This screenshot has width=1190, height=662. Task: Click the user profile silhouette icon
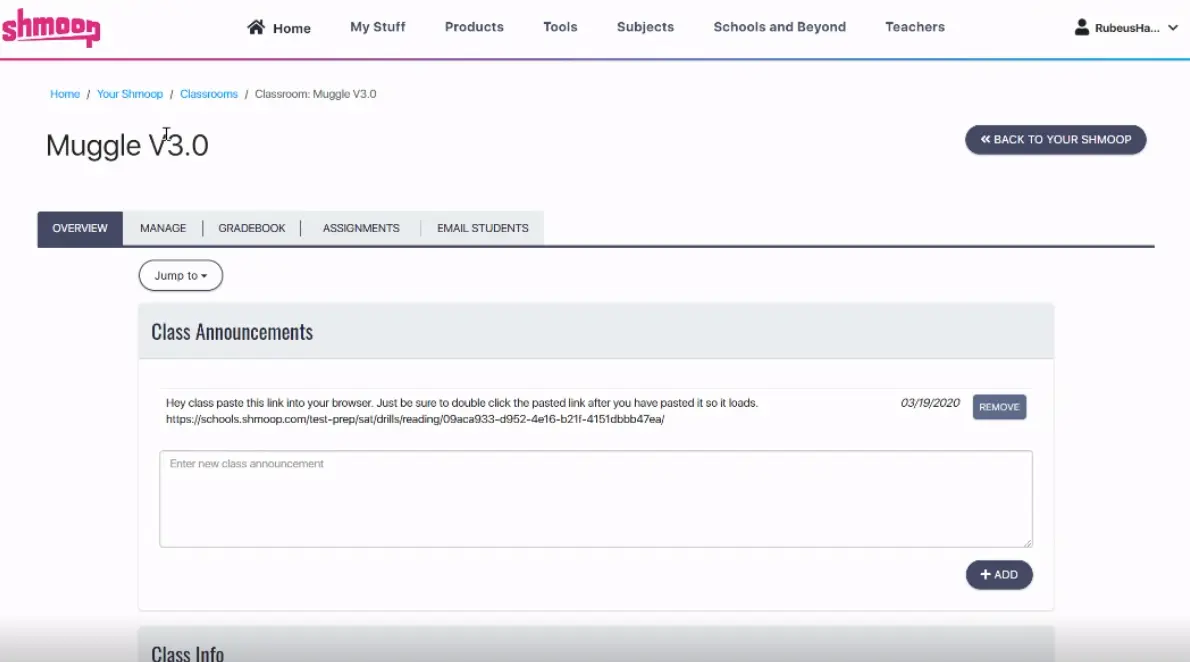(x=1081, y=27)
